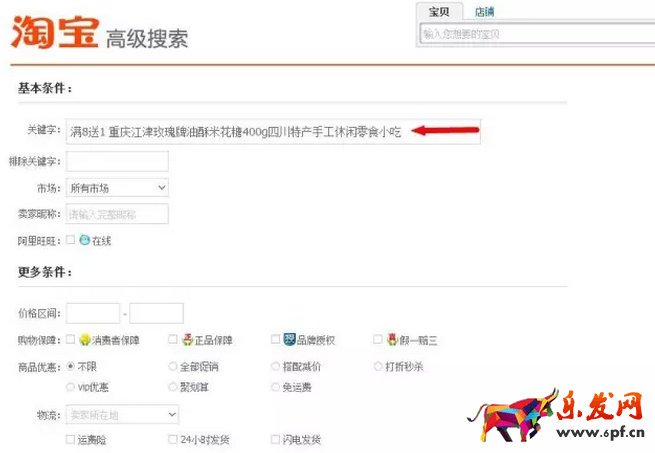Enable the 品牌授权 checkbox
655x453 pixels.
[275, 339]
